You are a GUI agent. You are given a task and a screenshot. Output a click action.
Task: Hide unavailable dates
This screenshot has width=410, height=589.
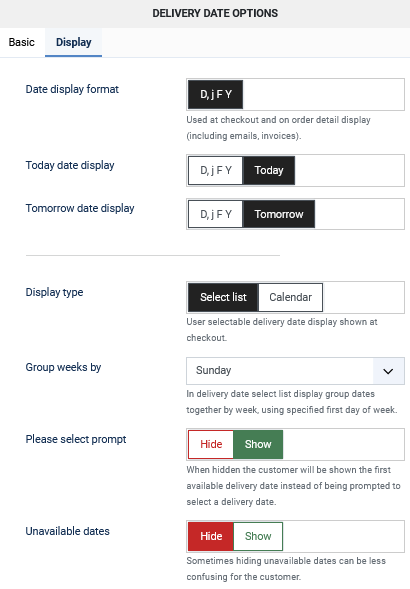[211, 536]
